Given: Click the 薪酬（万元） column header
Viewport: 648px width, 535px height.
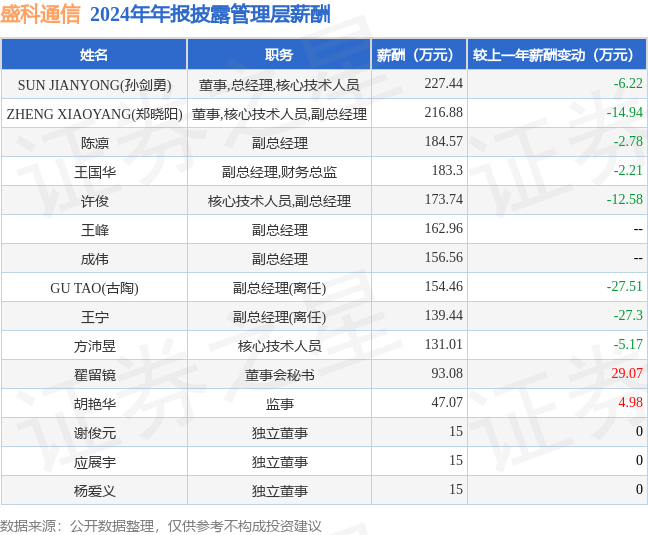Looking at the screenshot, I should coord(419,55).
